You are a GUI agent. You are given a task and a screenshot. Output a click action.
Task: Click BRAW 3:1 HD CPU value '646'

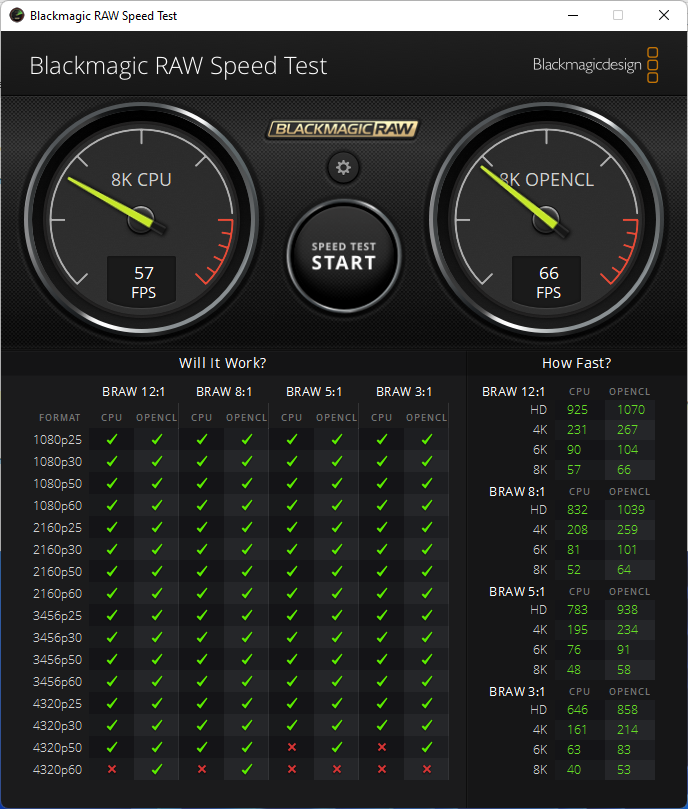[x=577, y=710]
